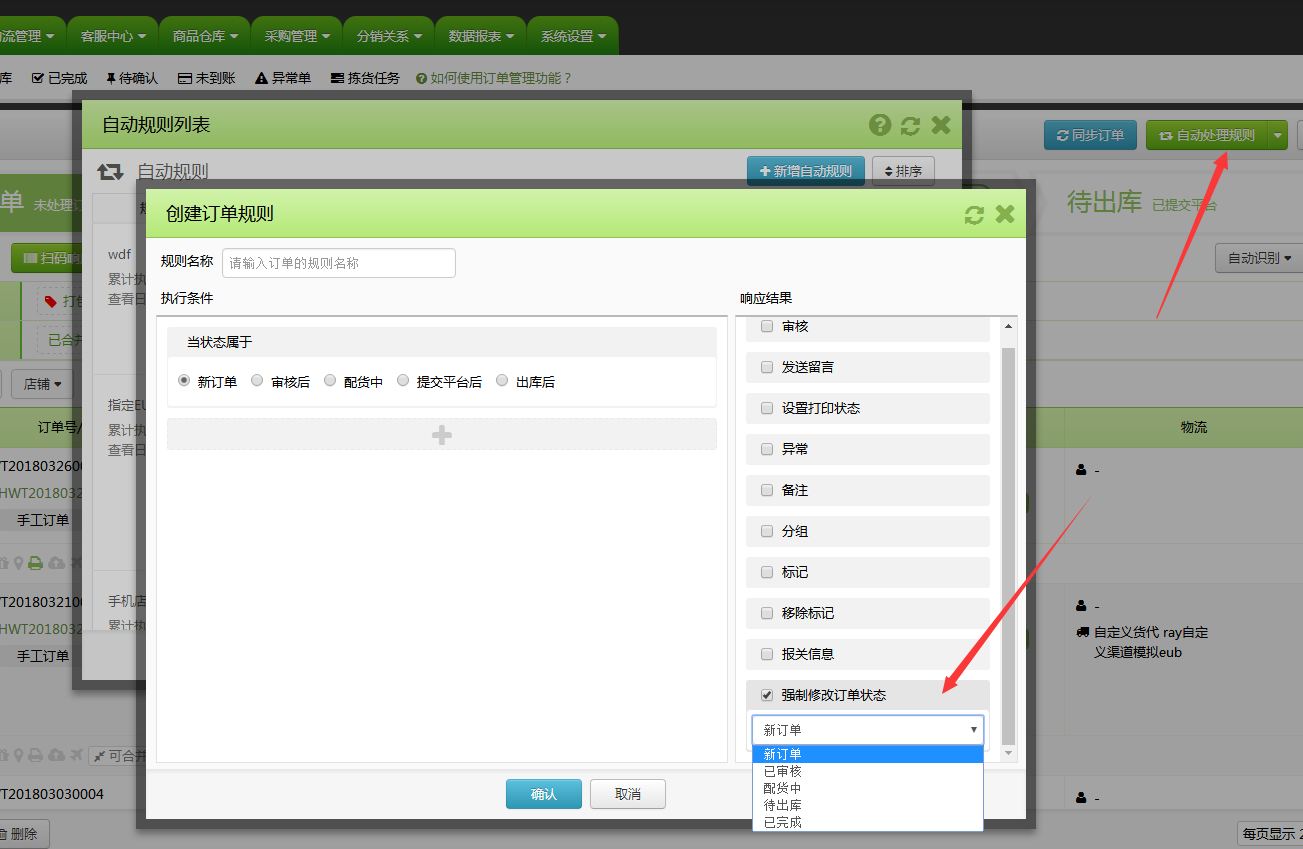Close the 创建订单规则 dialog
Viewport: 1303px width, 849px height.
point(1005,214)
